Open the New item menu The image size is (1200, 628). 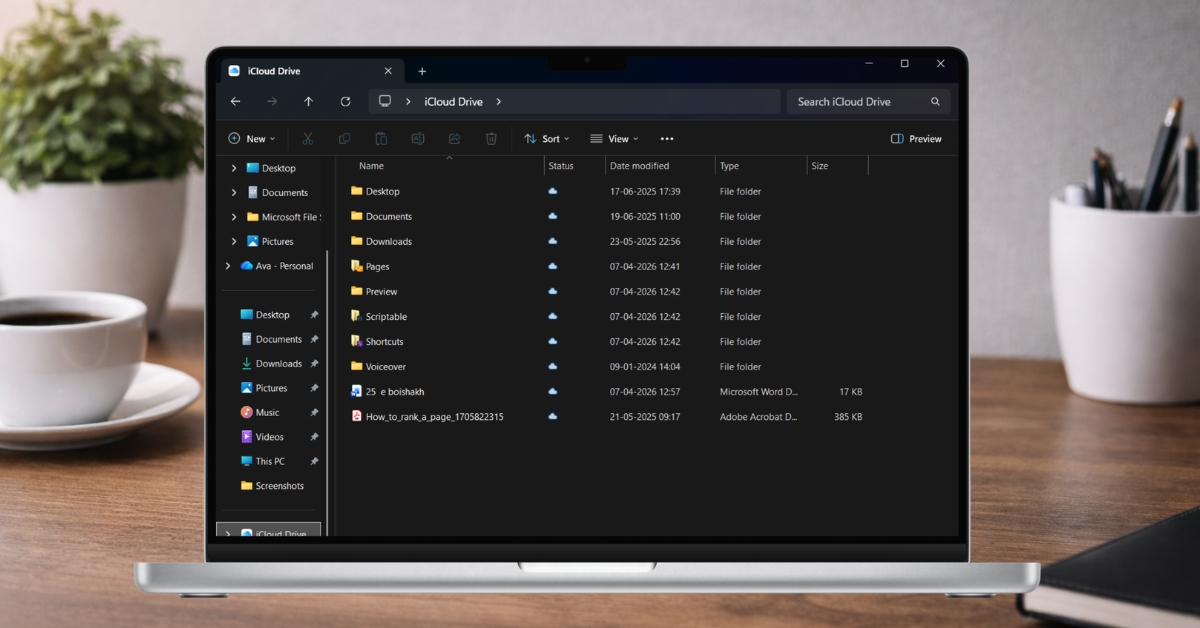point(251,138)
